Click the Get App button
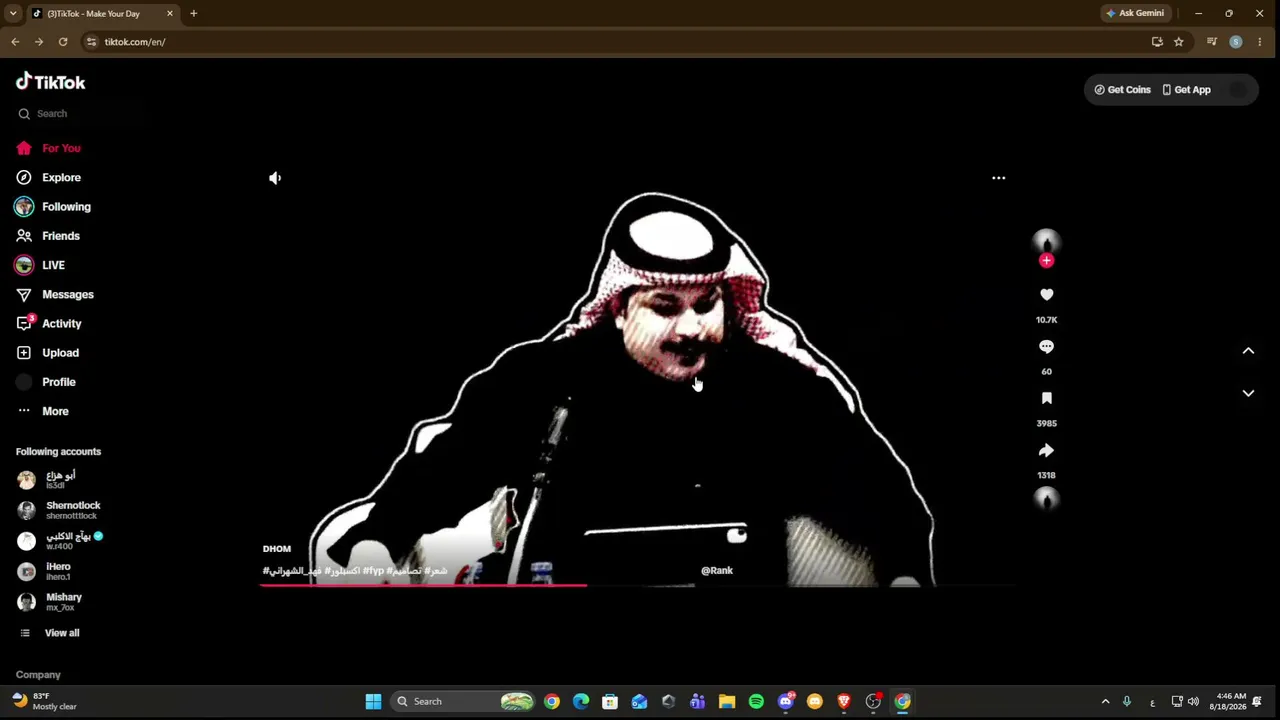Viewport: 1280px width, 720px height. 1186,90
